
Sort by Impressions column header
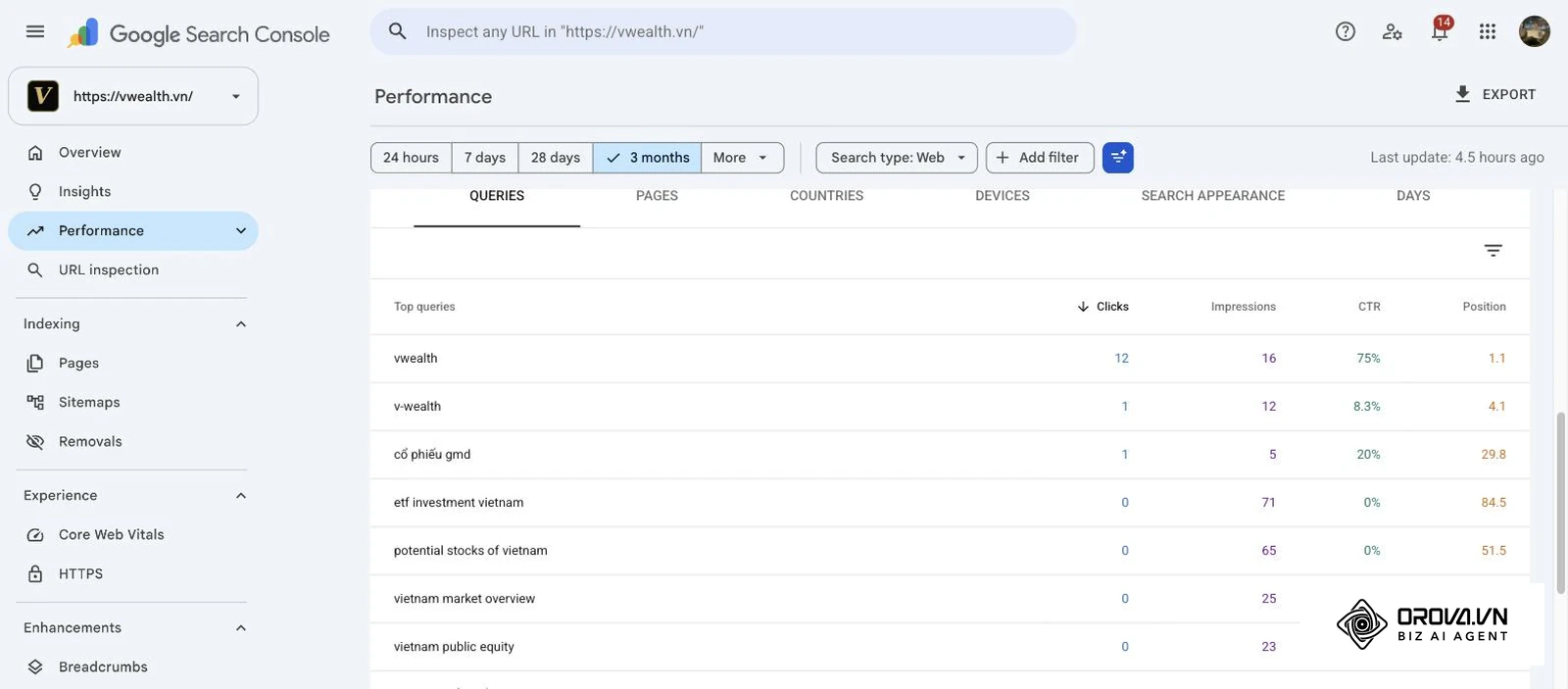(1244, 307)
